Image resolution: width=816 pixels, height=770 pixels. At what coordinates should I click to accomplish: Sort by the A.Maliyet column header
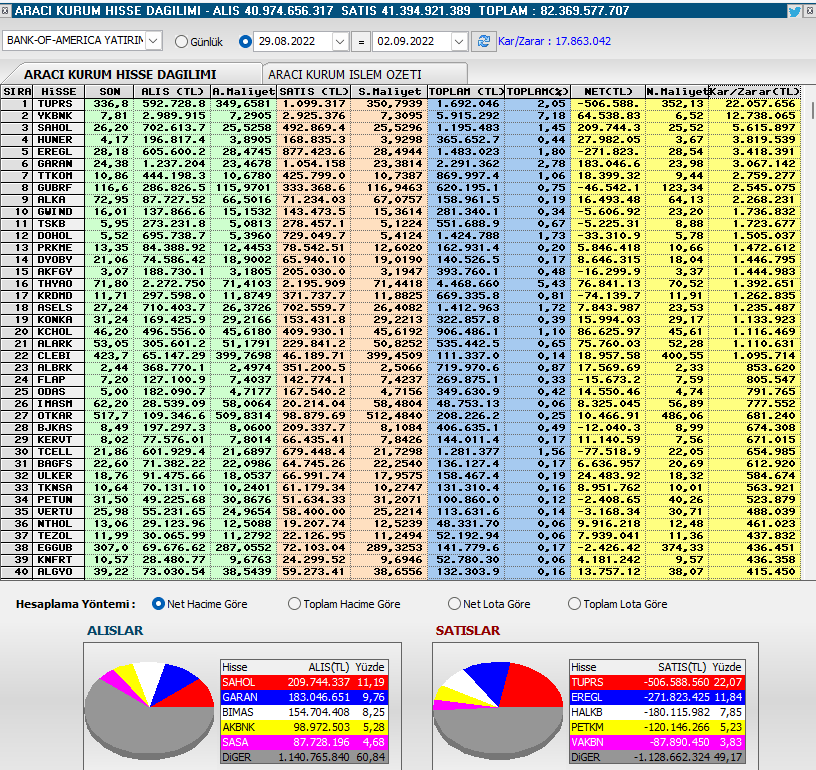click(244, 92)
